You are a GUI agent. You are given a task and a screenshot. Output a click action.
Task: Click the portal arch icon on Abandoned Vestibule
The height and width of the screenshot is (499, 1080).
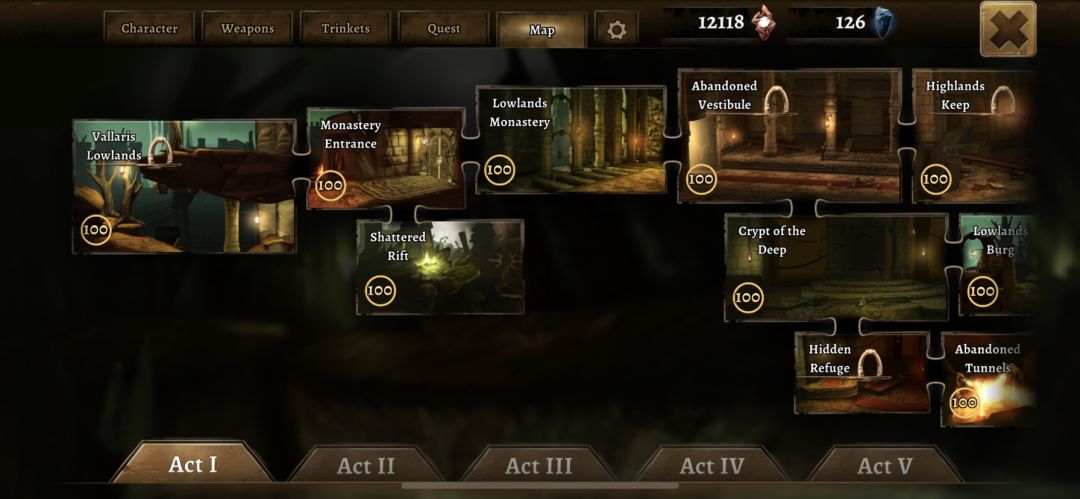coord(776,100)
